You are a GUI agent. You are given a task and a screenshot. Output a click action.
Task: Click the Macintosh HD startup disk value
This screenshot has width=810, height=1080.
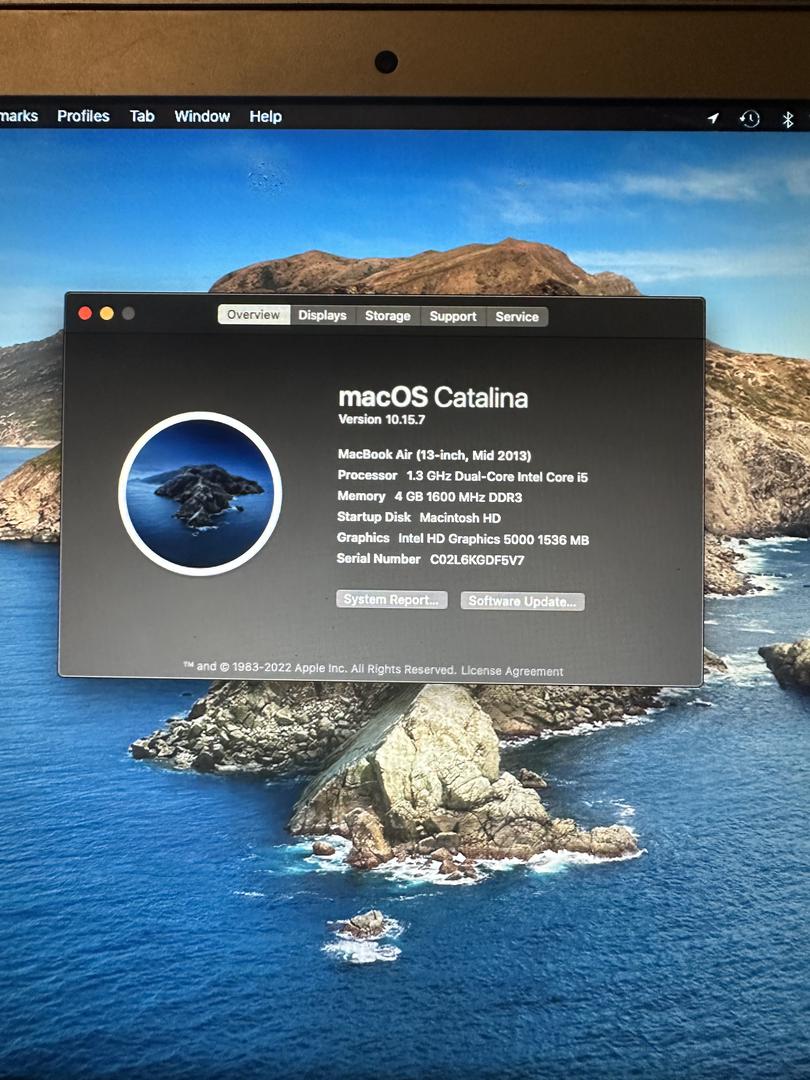(x=460, y=518)
